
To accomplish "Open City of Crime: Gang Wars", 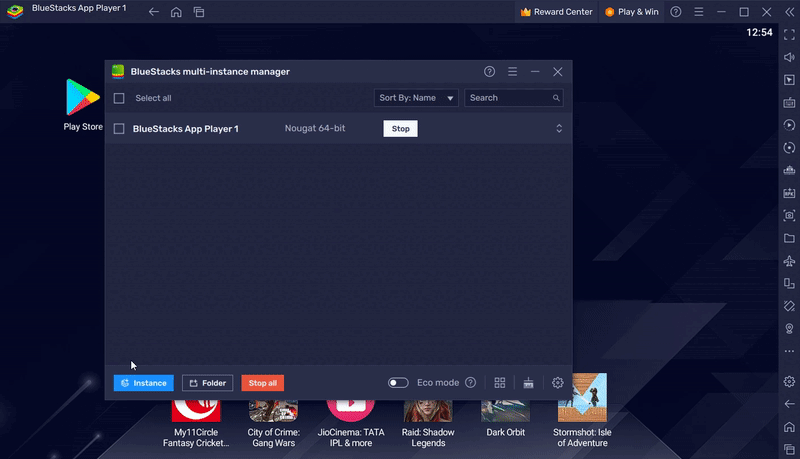I will click(273, 424).
